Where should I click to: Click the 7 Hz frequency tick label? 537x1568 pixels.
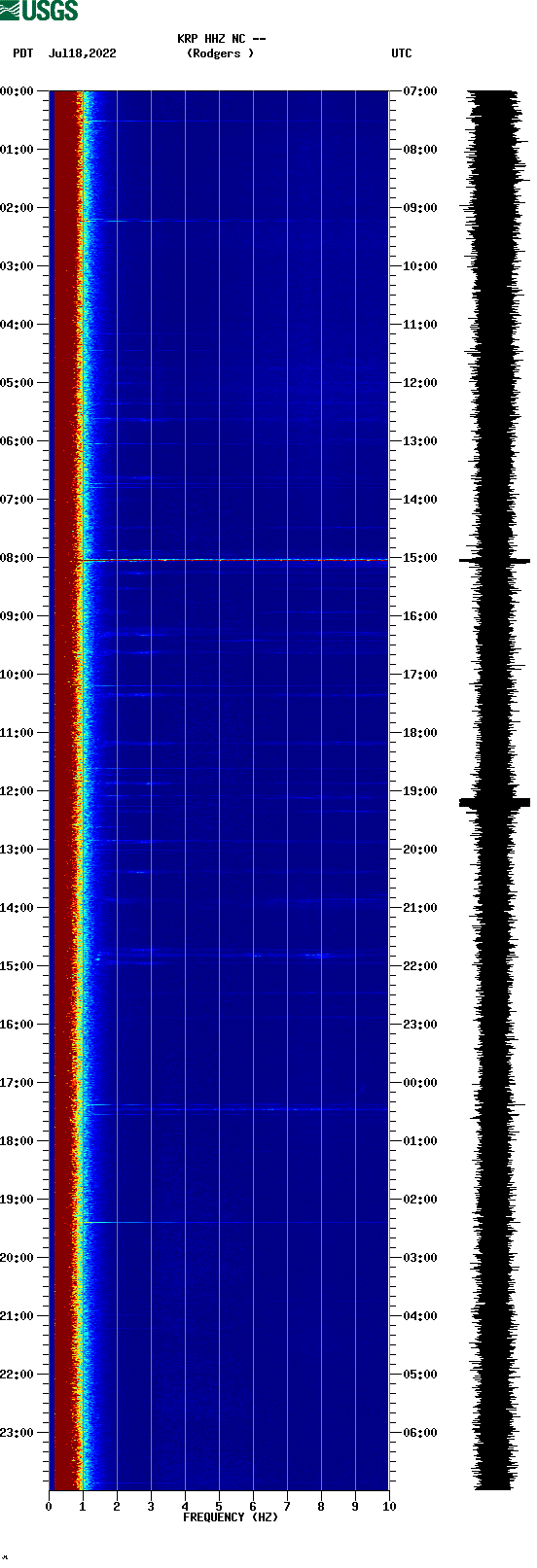[287, 1507]
